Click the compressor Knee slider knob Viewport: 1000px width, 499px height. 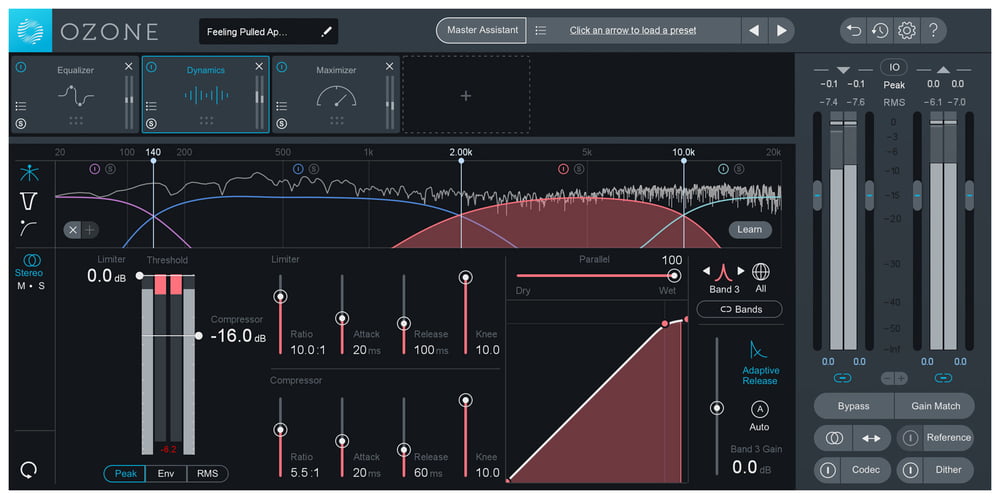tap(466, 401)
